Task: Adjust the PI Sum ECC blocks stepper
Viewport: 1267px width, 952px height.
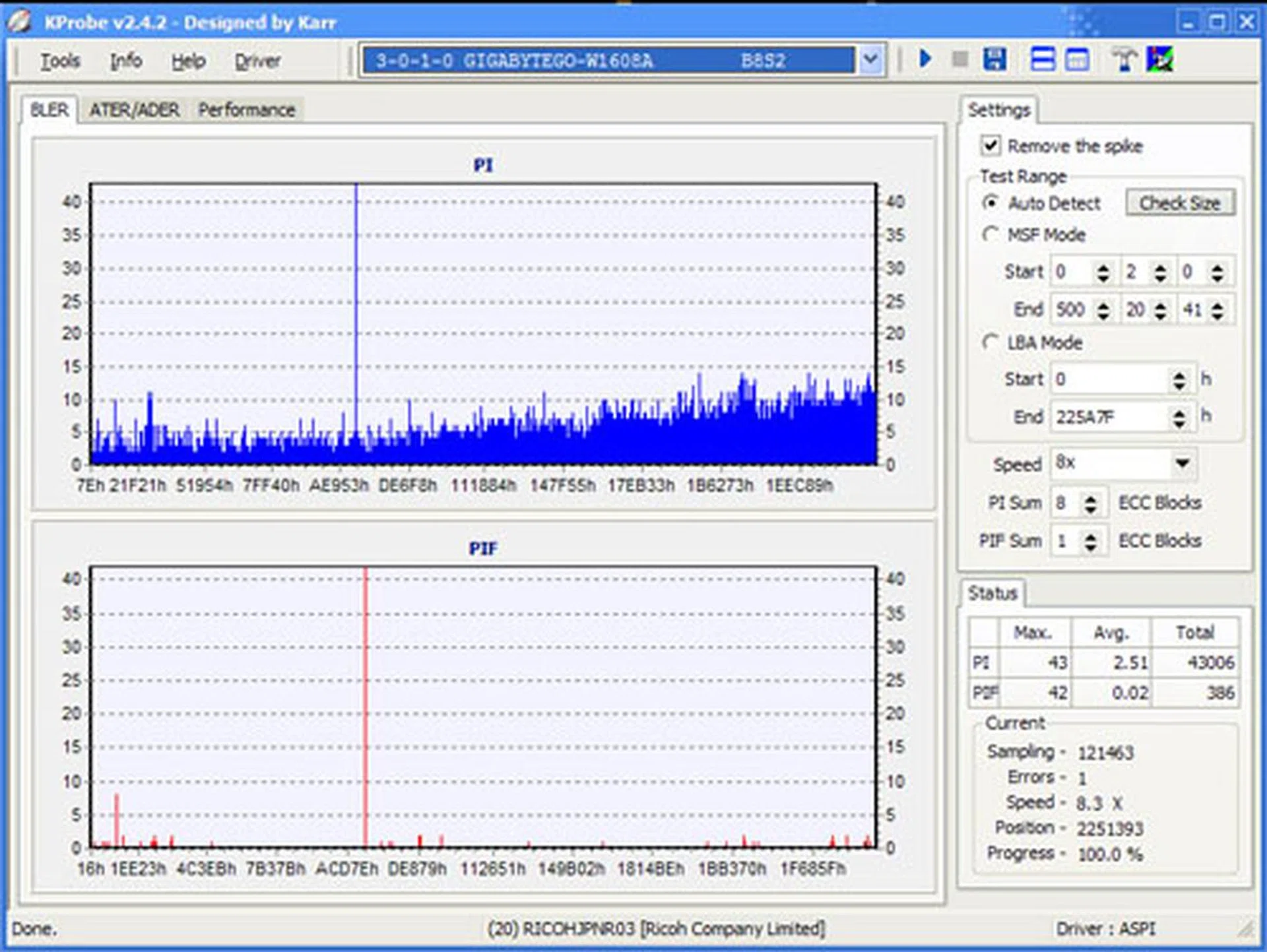Action: click(x=1091, y=504)
